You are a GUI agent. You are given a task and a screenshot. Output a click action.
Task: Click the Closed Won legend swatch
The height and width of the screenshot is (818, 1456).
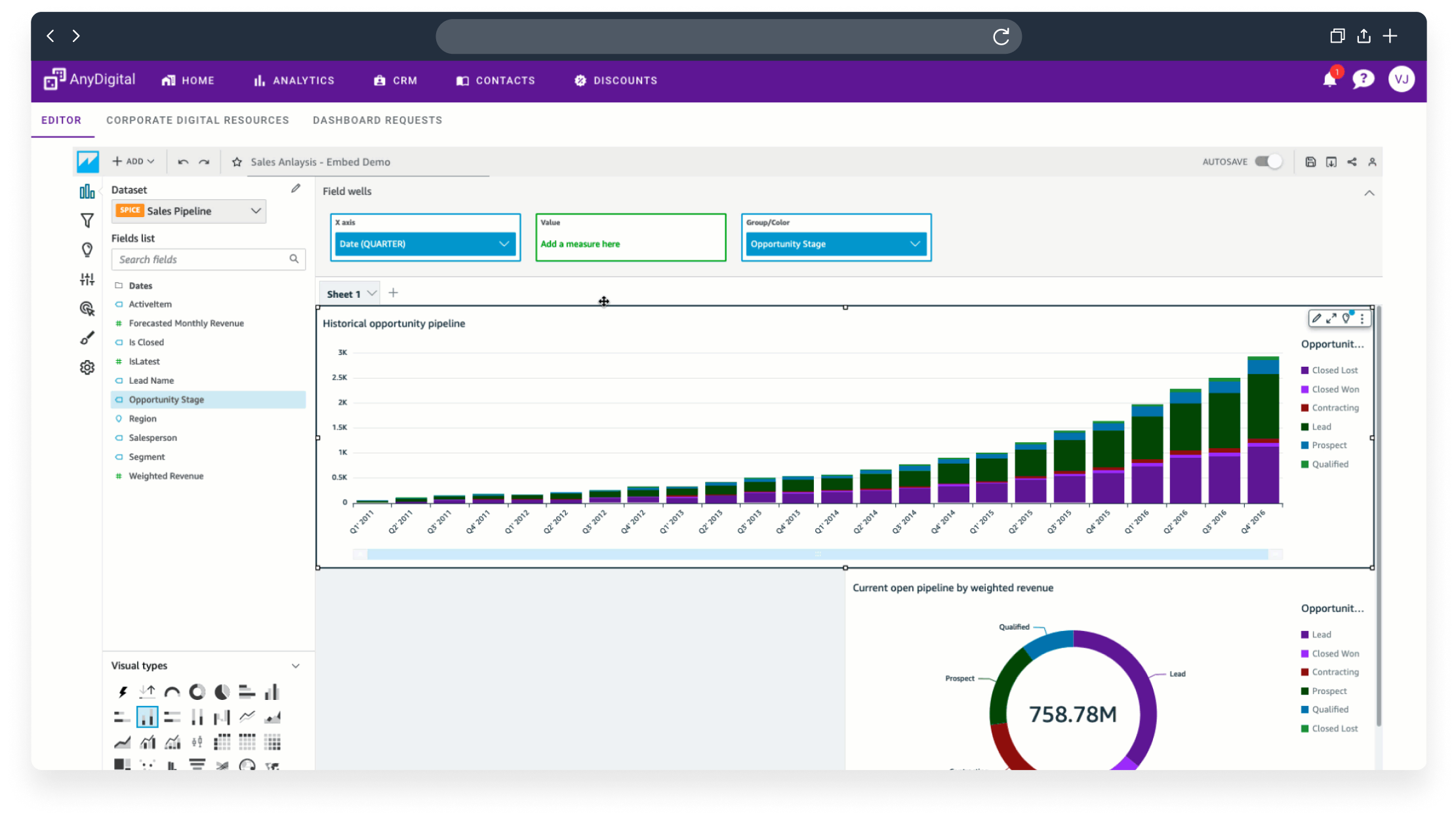pyautogui.click(x=1304, y=390)
